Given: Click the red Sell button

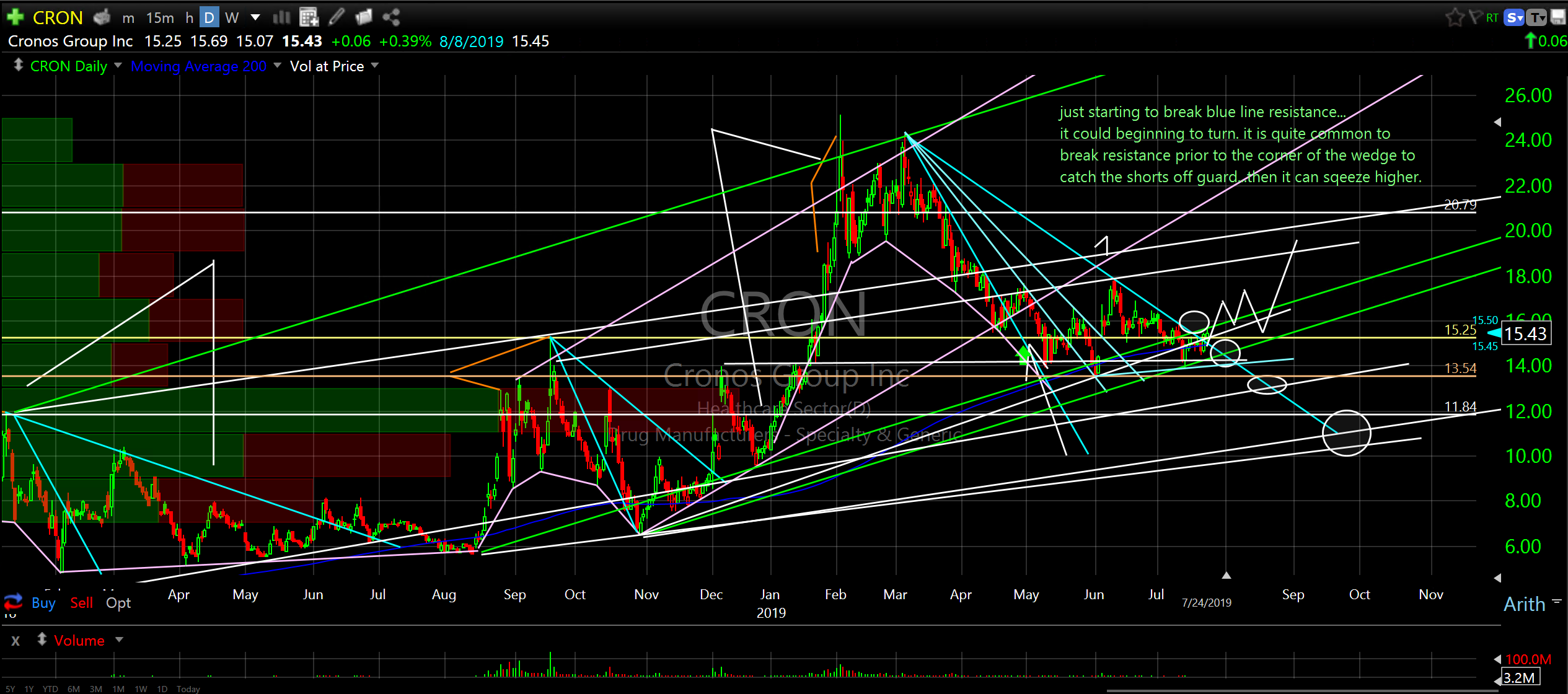Looking at the screenshot, I should (x=81, y=602).
